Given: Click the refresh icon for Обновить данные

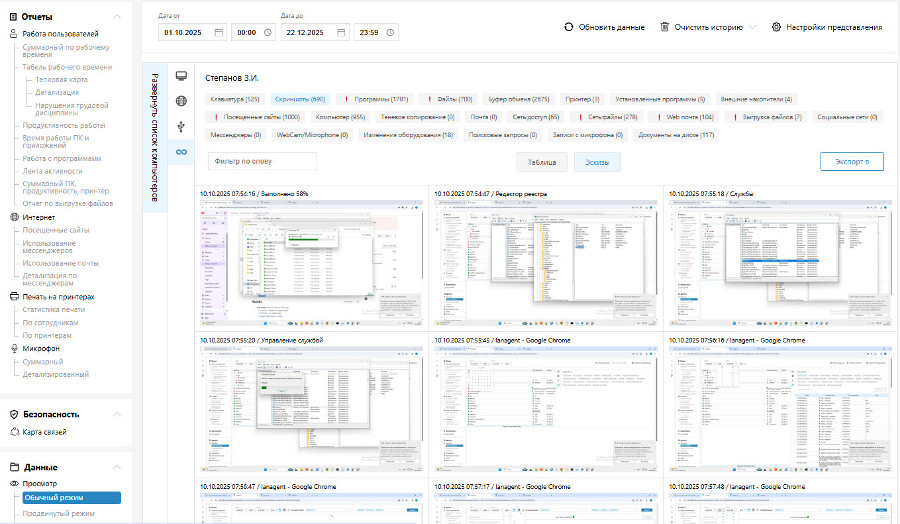Looking at the screenshot, I should click(569, 27).
